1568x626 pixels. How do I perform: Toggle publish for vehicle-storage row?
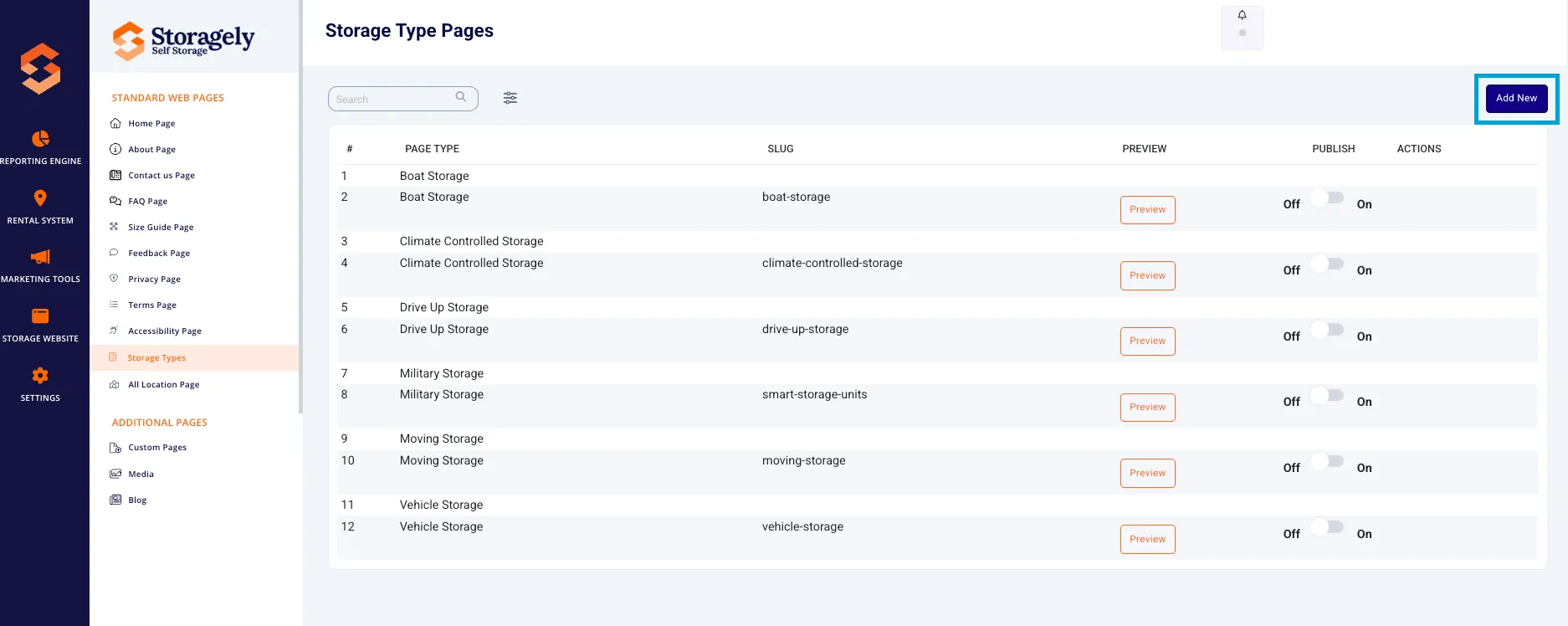tap(1328, 527)
